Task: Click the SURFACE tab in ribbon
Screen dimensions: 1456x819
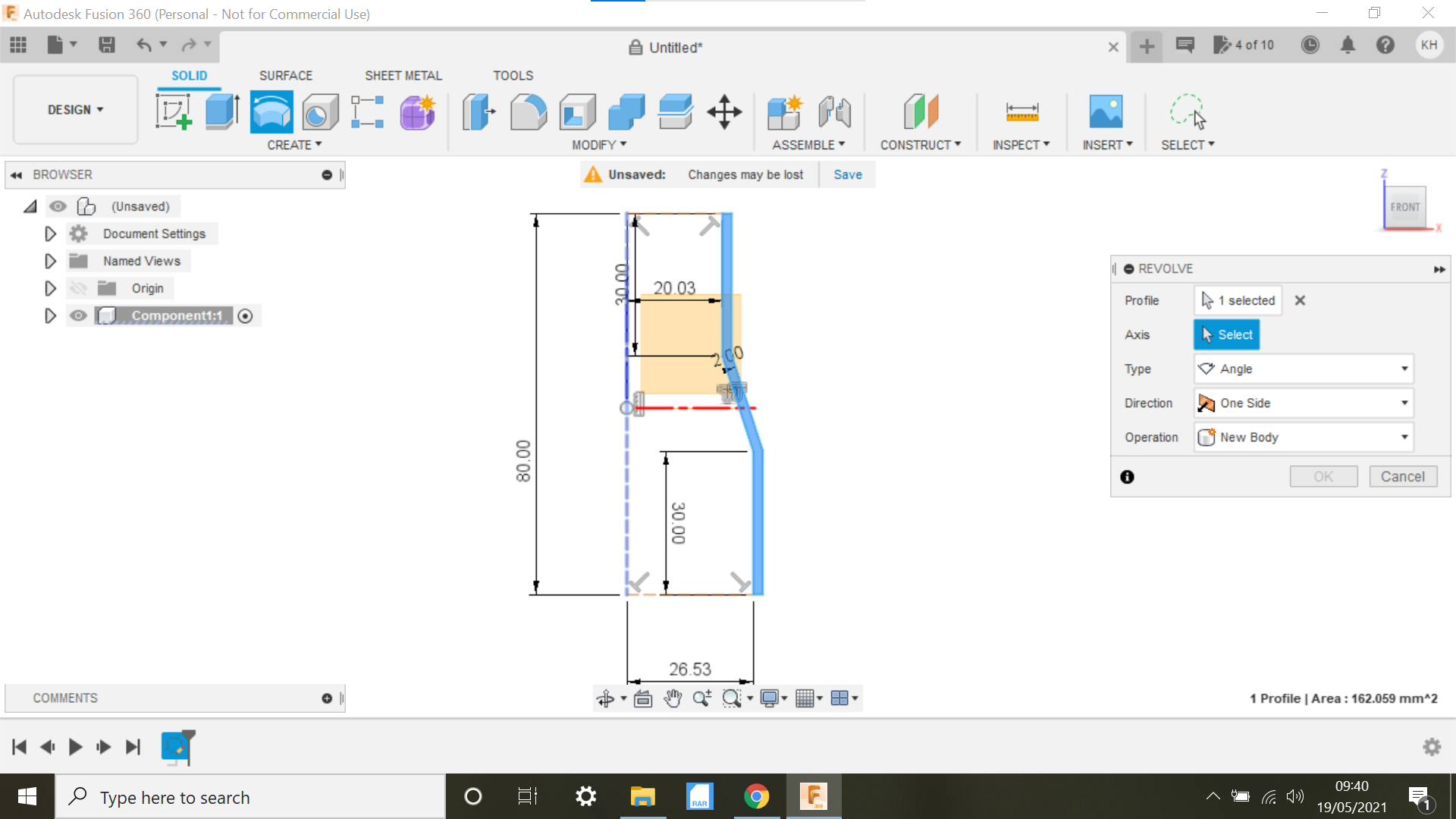Action: pyautogui.click(x=285, y=74)
